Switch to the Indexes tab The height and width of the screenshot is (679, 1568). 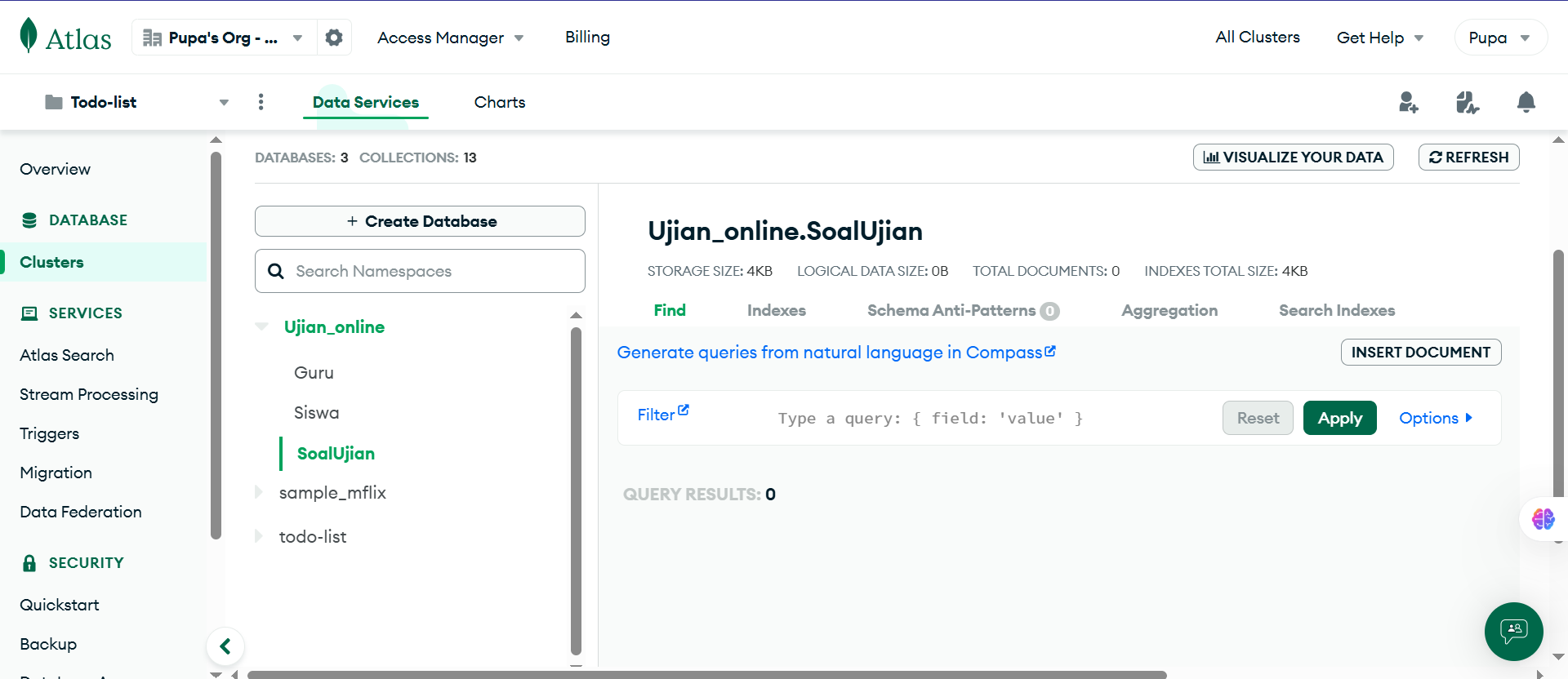[776, 310]
